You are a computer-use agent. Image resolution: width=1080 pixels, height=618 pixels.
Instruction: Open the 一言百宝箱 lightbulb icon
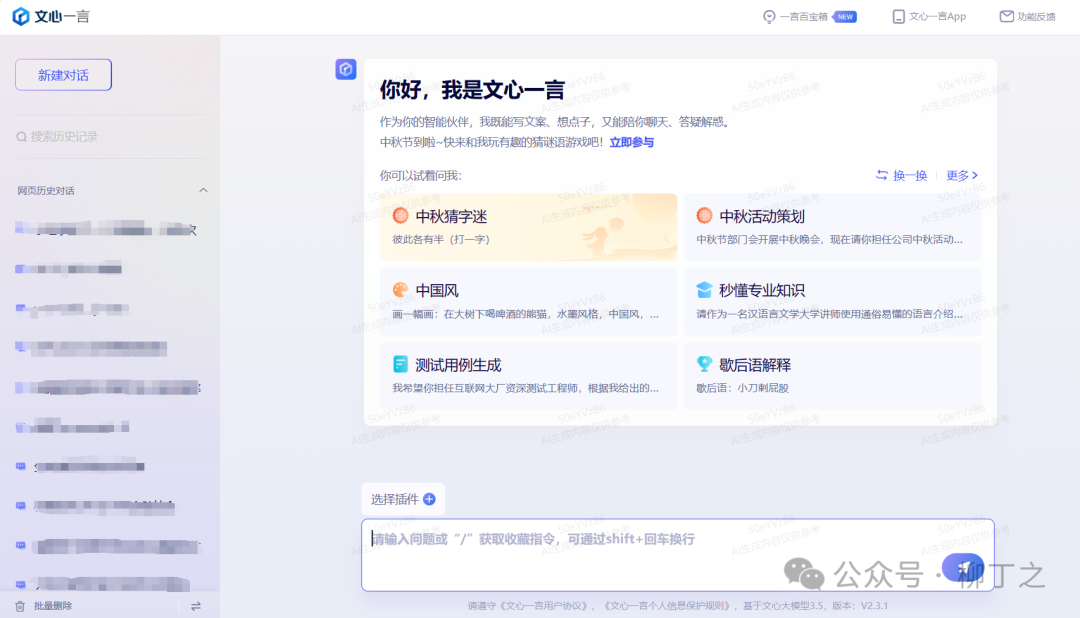(x=769, y=17)
